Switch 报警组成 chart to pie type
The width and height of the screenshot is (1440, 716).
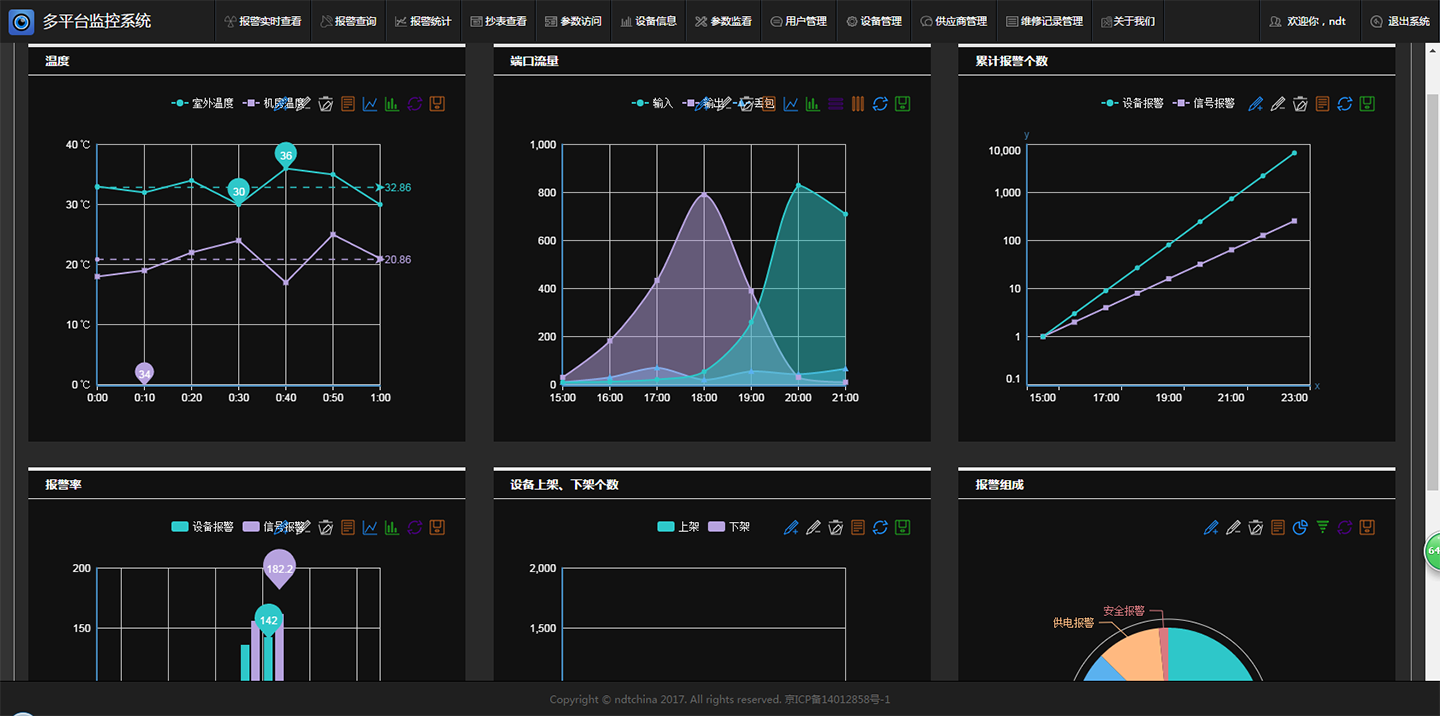[1300, 527]
